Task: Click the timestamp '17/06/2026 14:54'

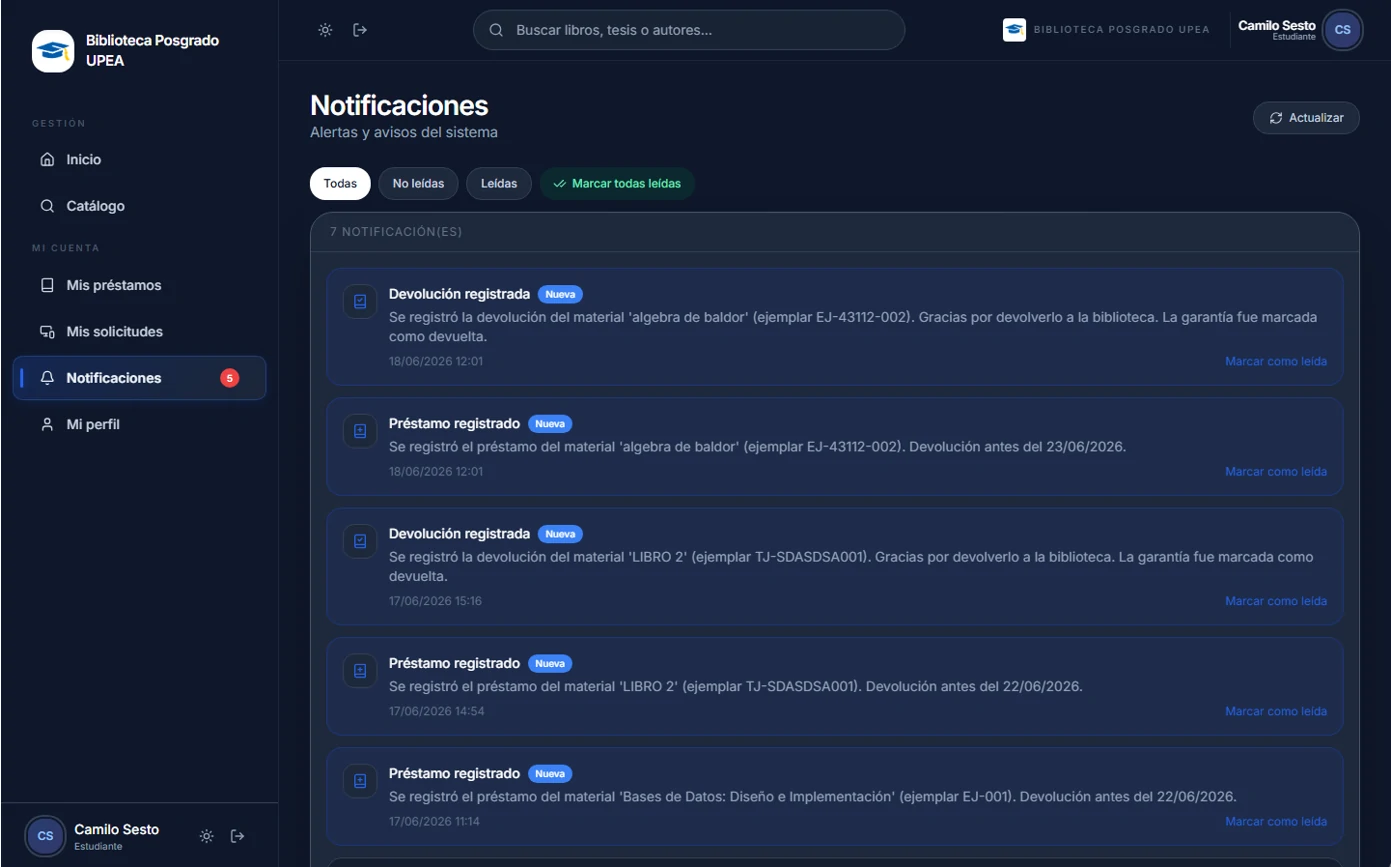Action: point(437,711)
